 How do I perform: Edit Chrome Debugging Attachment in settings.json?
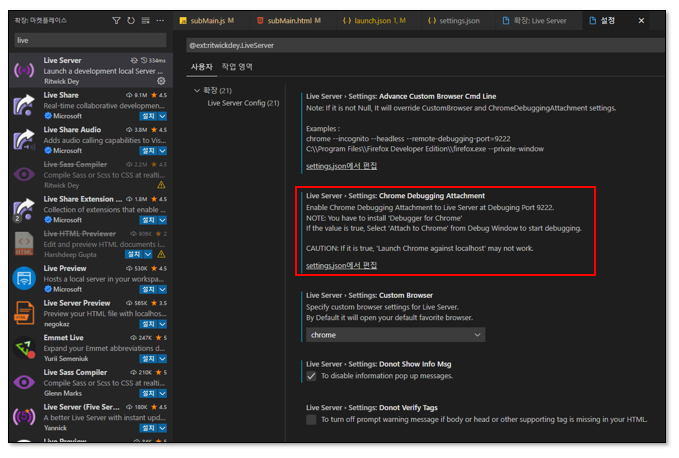pos(341,266)
